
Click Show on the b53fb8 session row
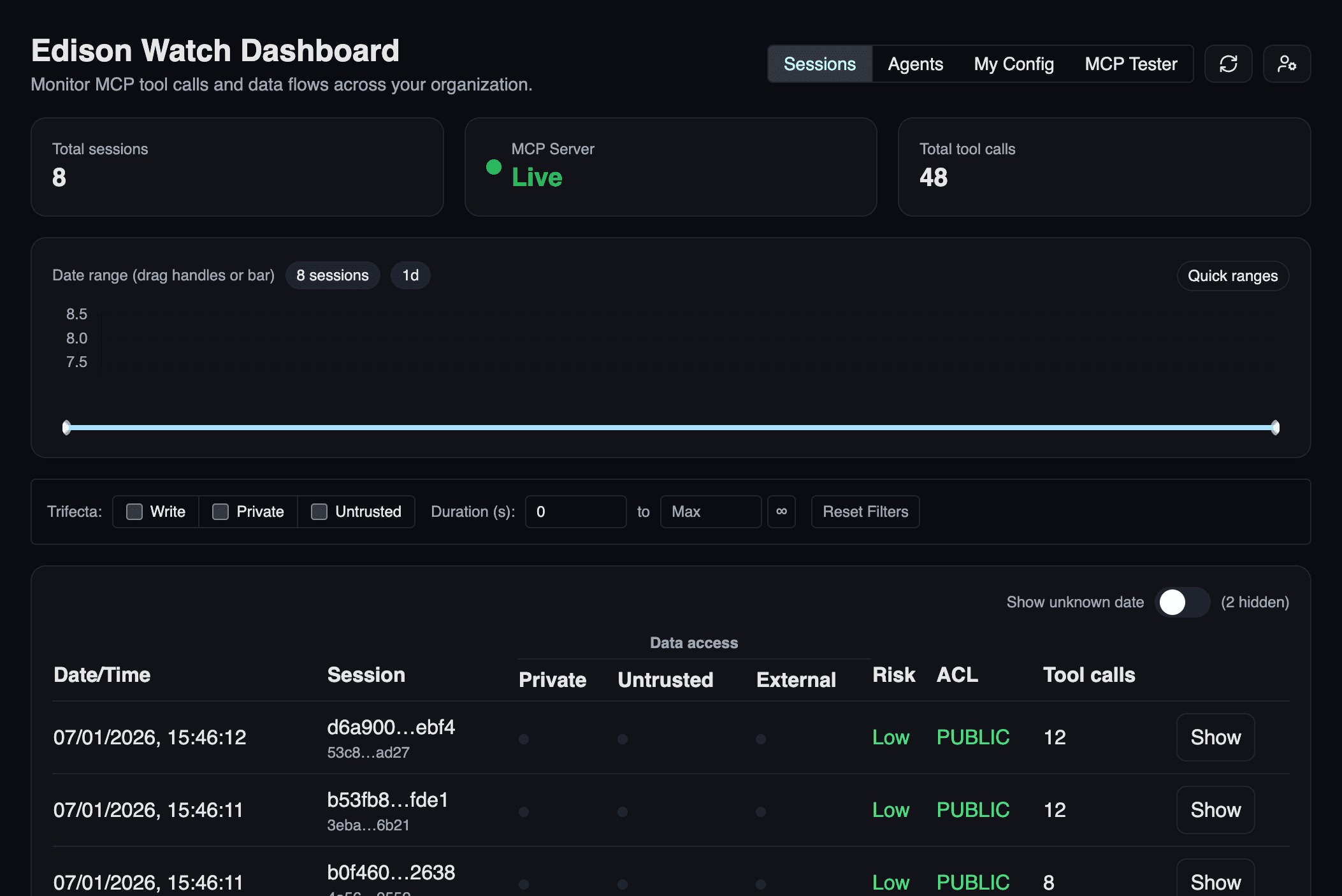pos(1215,810)
